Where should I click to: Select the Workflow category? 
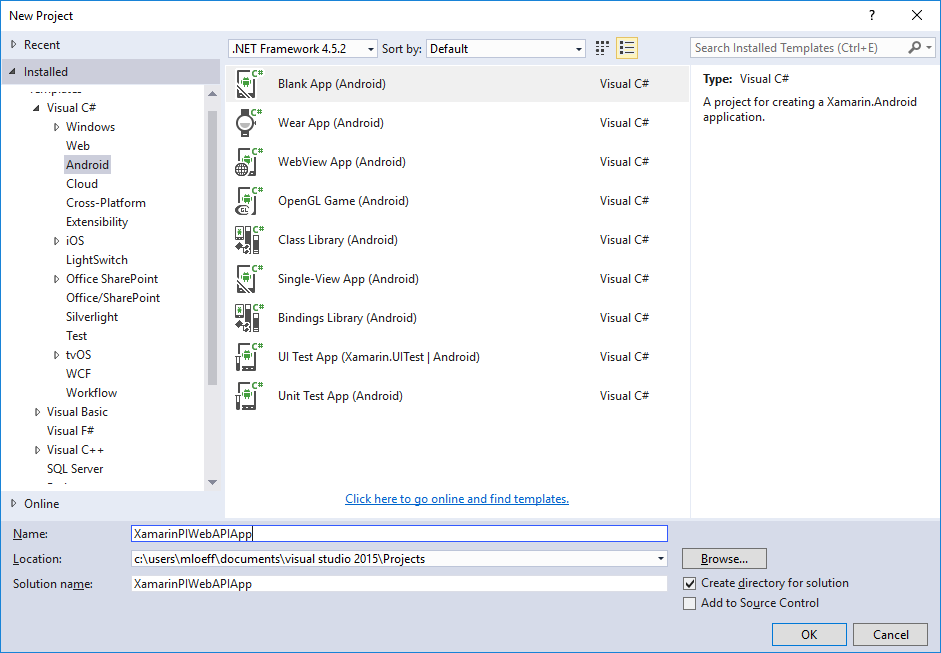click(x=92, y=393)
